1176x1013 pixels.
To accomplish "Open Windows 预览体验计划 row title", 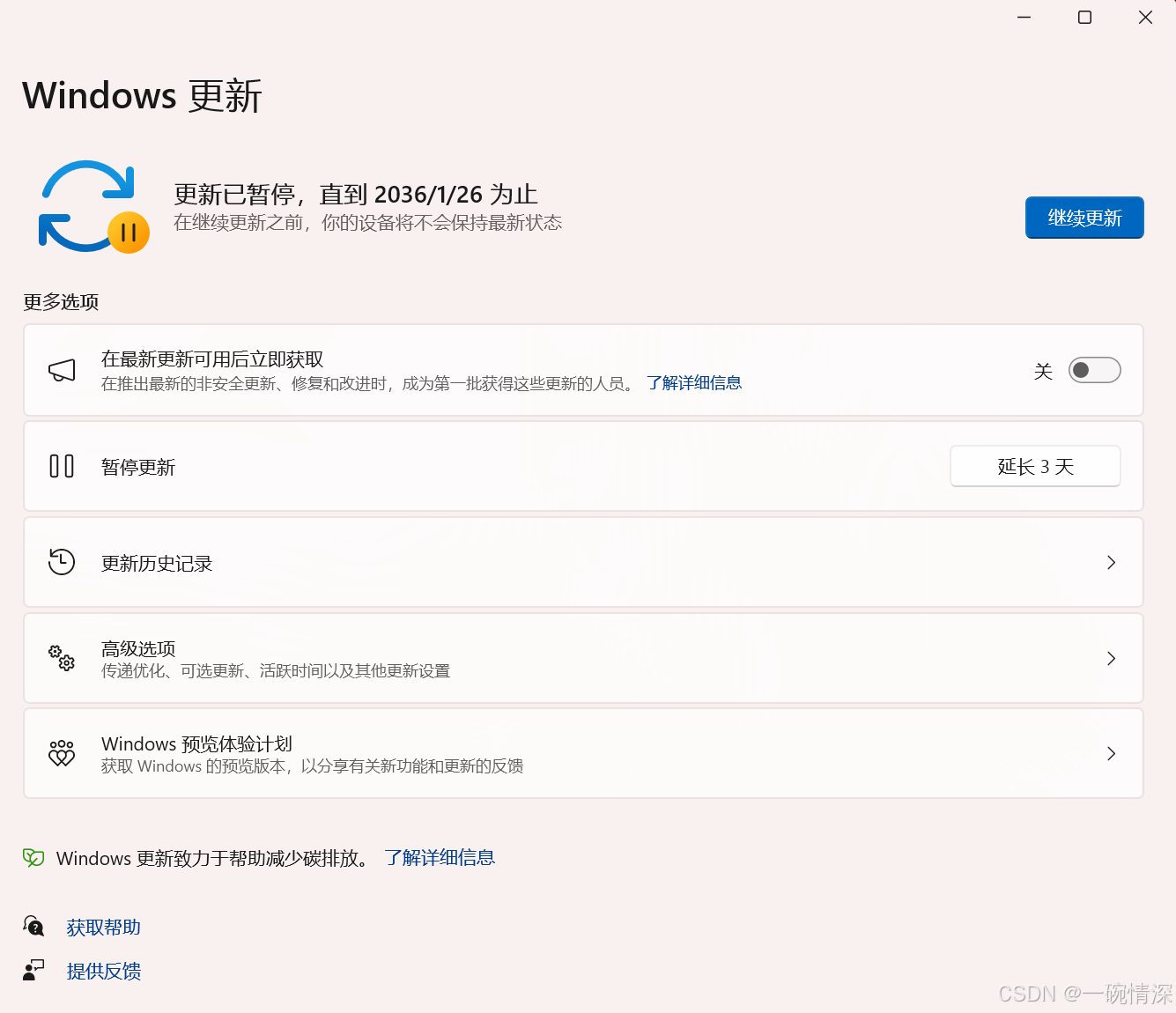I will pyautogui.click(x=196, y=743).
